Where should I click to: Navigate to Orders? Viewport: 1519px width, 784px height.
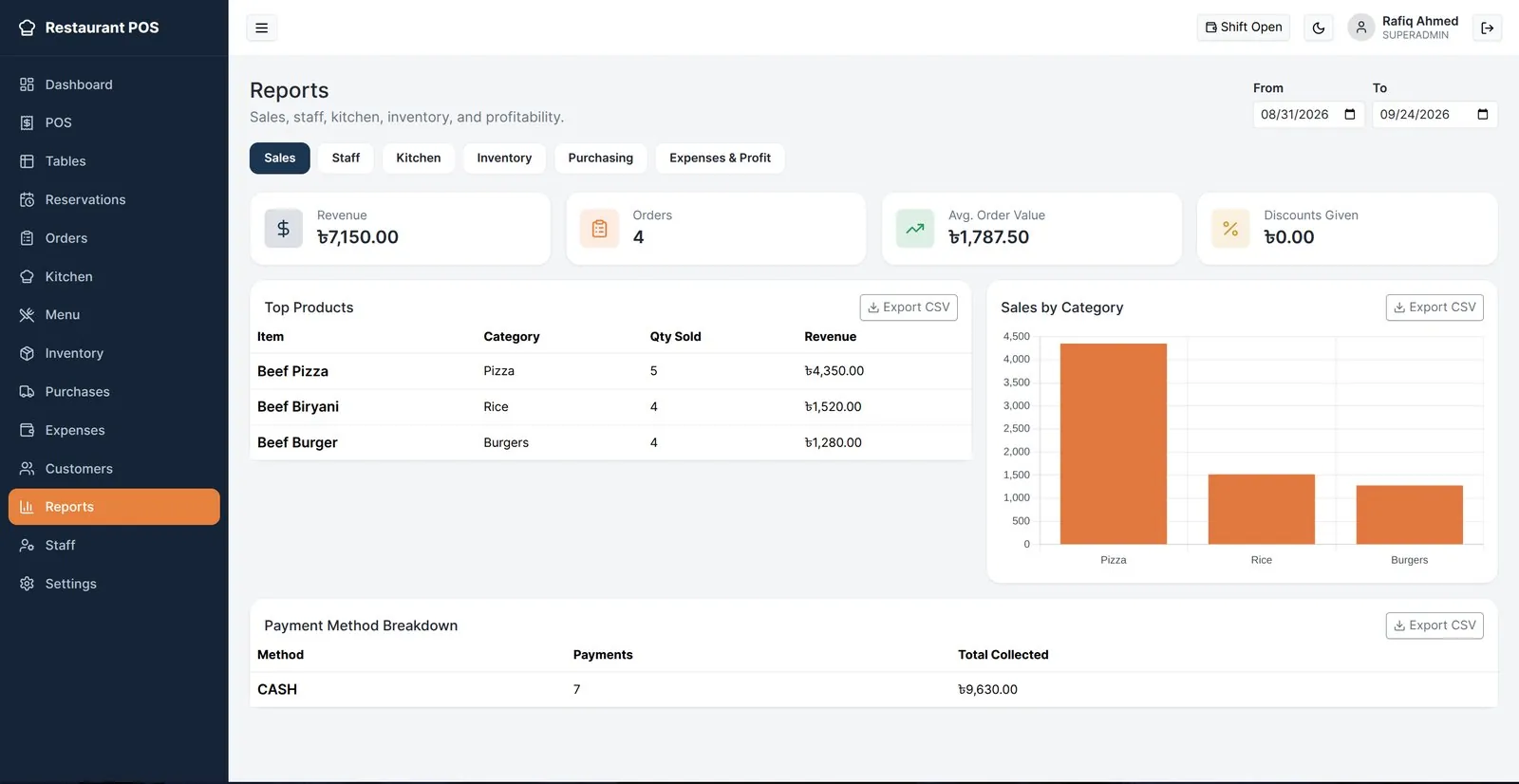[x=114, y=238]
